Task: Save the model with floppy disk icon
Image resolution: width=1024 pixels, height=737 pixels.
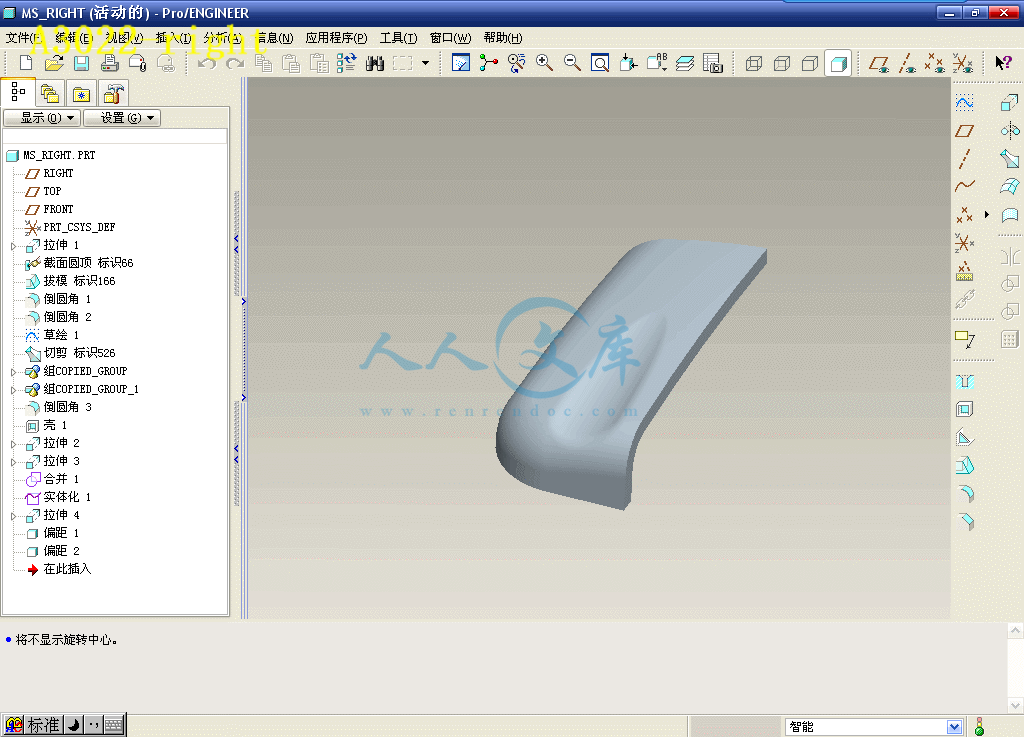Action: tap(81, 63)
